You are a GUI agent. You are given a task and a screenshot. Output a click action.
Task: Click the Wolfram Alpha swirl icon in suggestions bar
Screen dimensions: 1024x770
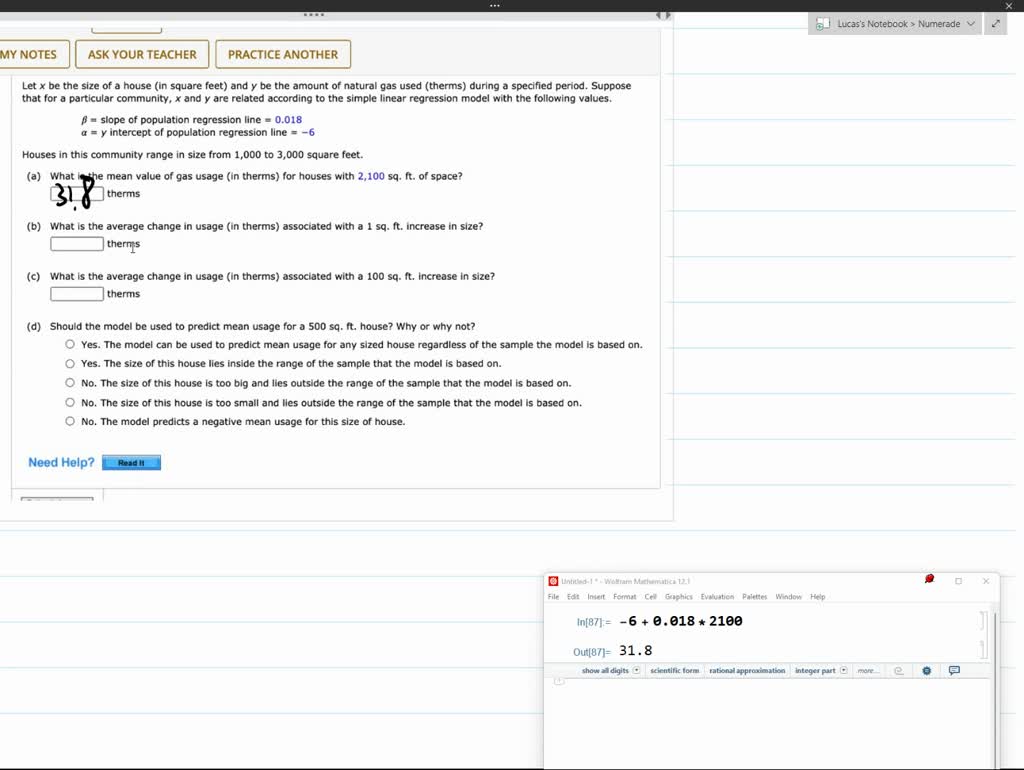click(898, 671)
